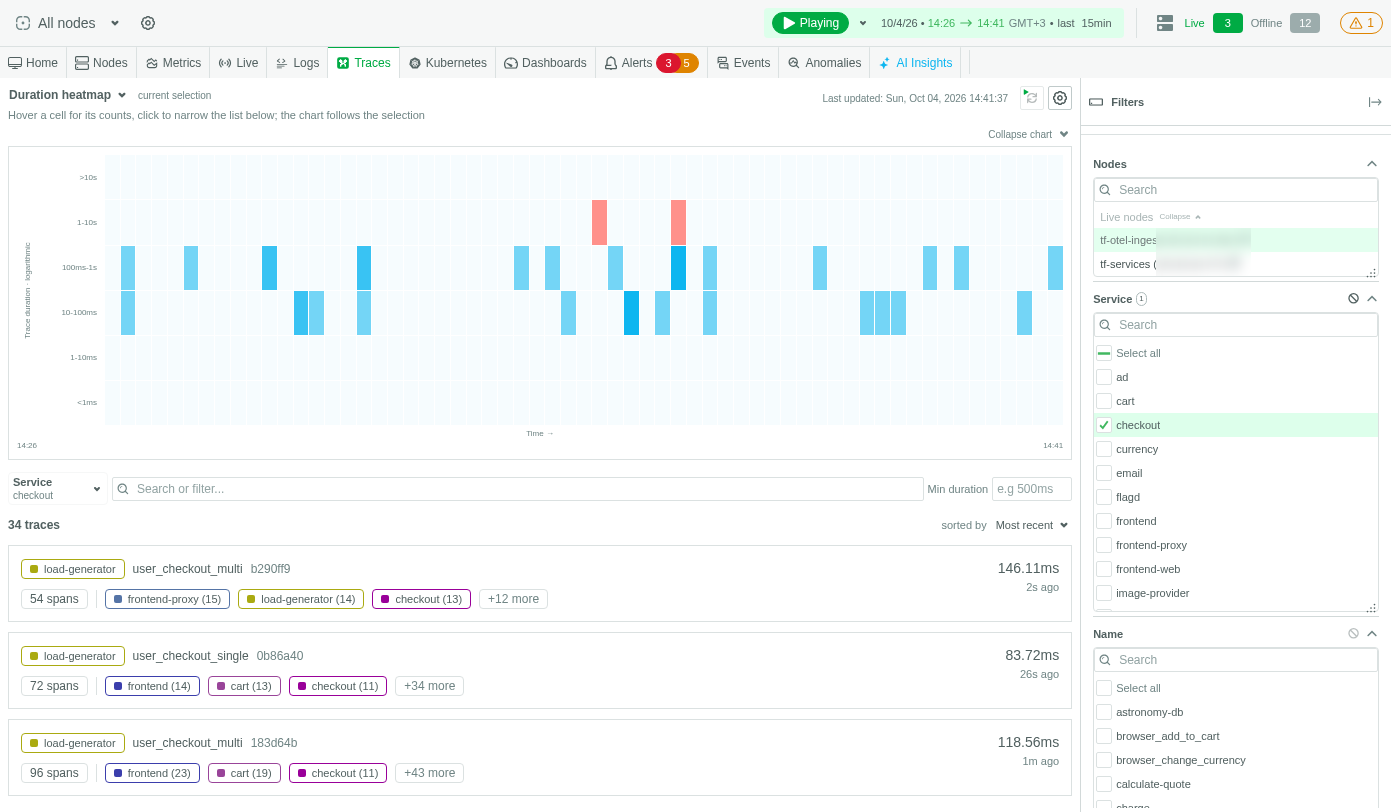Viewport: 1391px width, 812px height.
Task: Pause live updates with the Playing button
Action: point(810,23)
